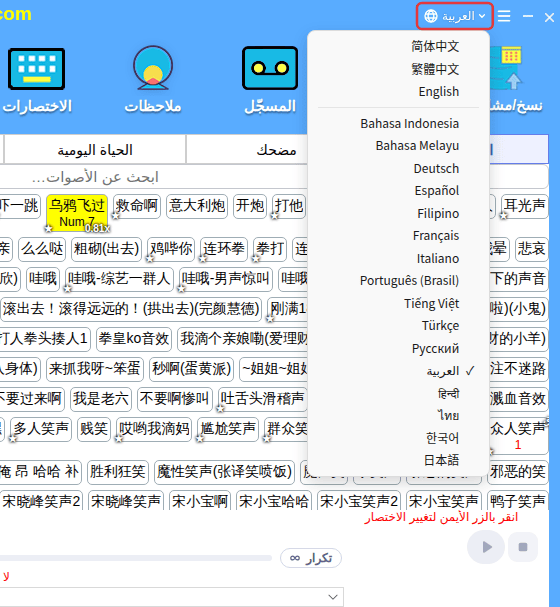Image resolution: width=560 pixels, height=607 pixels.
Task: Expand the bottom combo box arrow
Action: (333, 597)
